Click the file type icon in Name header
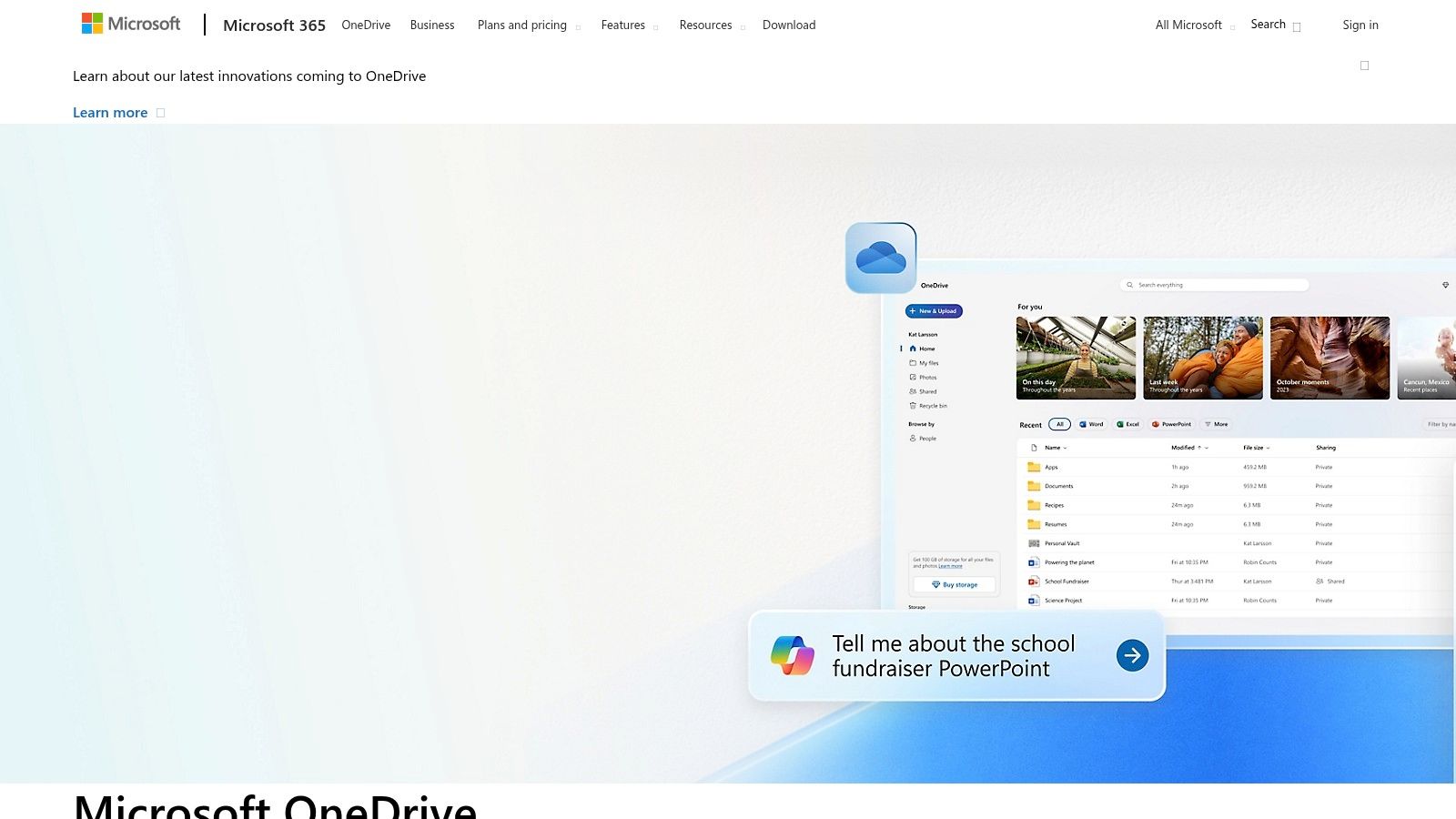The width and height of the screenshot is (1456, 819). (x=1034, y=448)
